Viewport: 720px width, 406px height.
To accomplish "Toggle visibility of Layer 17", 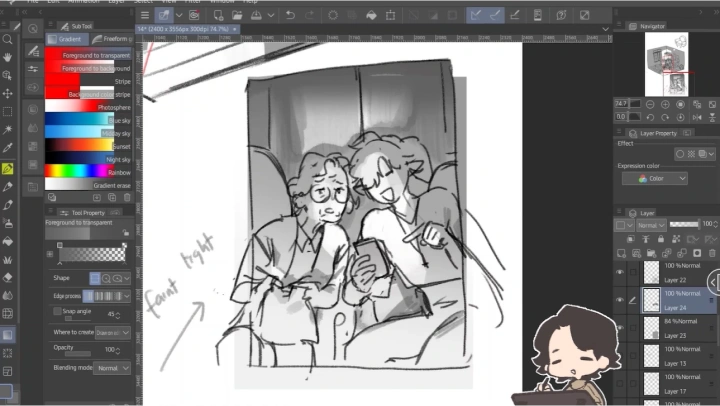I will (x=620, y=383).
